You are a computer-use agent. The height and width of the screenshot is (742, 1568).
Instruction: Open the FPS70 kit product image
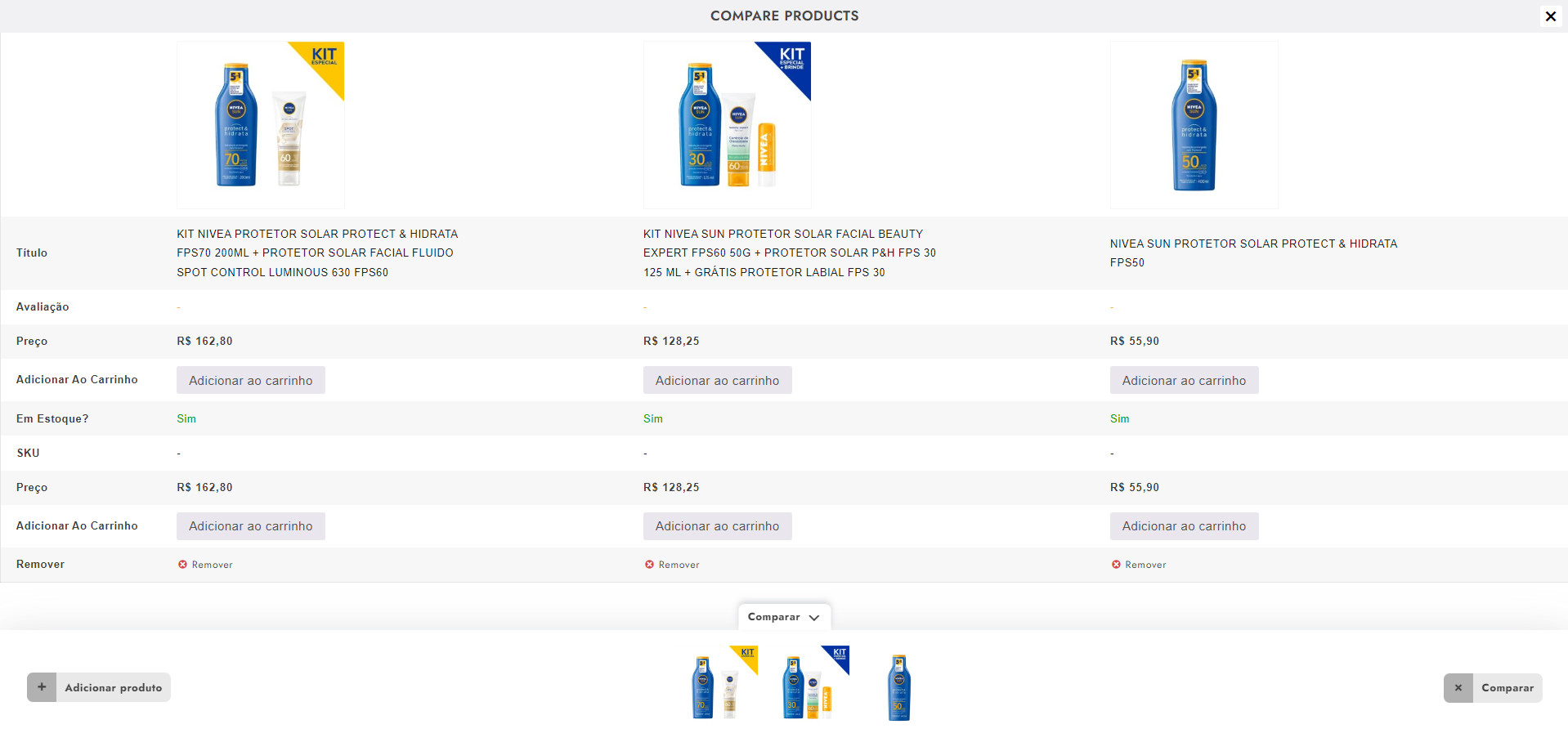[260, 125]
